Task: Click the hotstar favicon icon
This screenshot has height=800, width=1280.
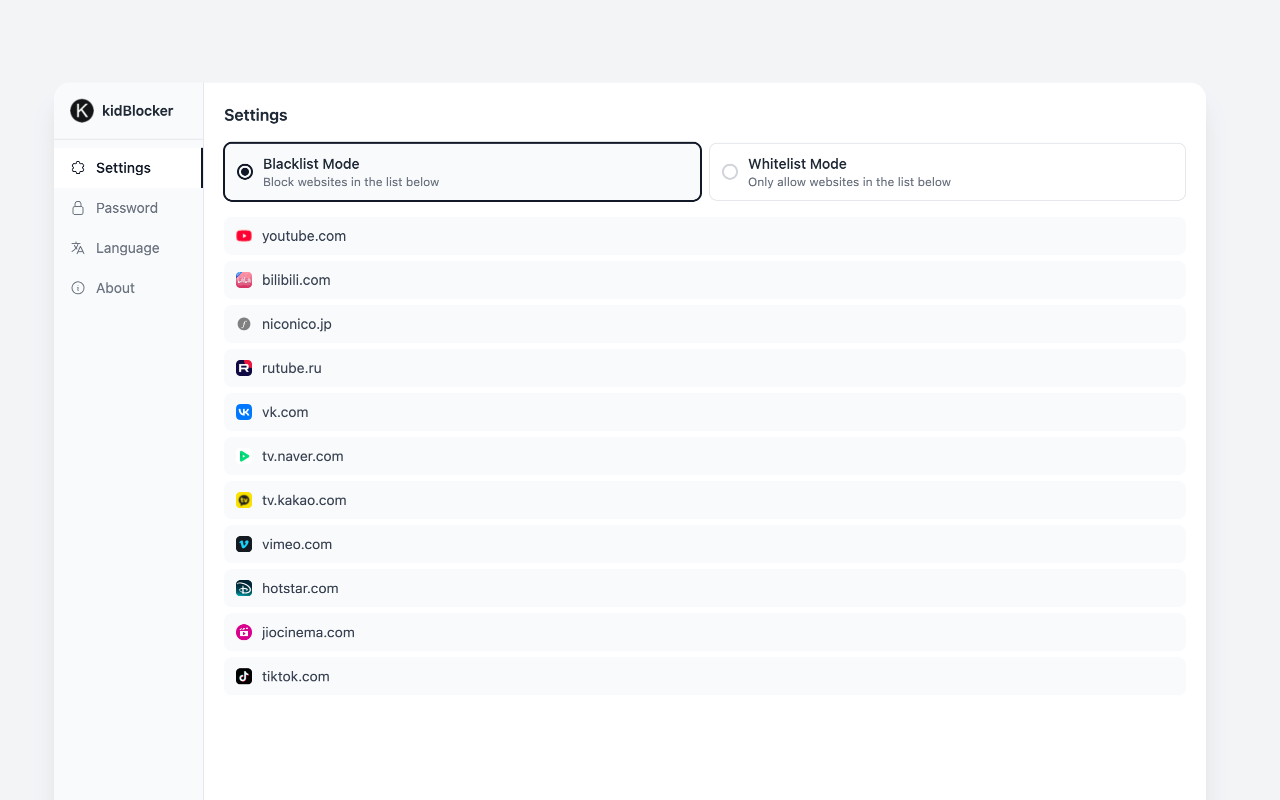Action: [x=244, y=588]
